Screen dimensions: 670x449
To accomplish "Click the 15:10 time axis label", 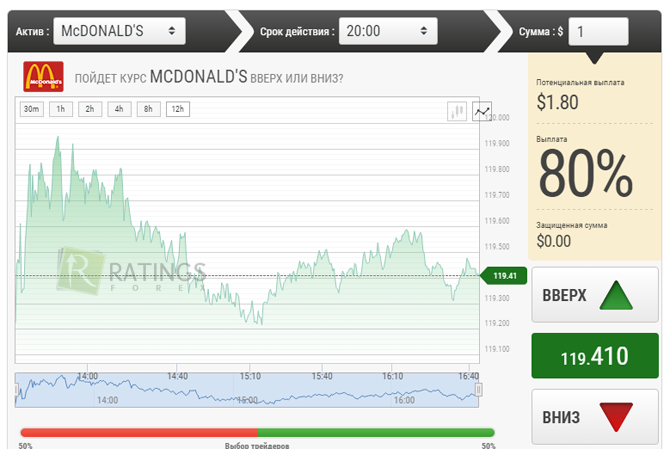I will coord(250,376).
